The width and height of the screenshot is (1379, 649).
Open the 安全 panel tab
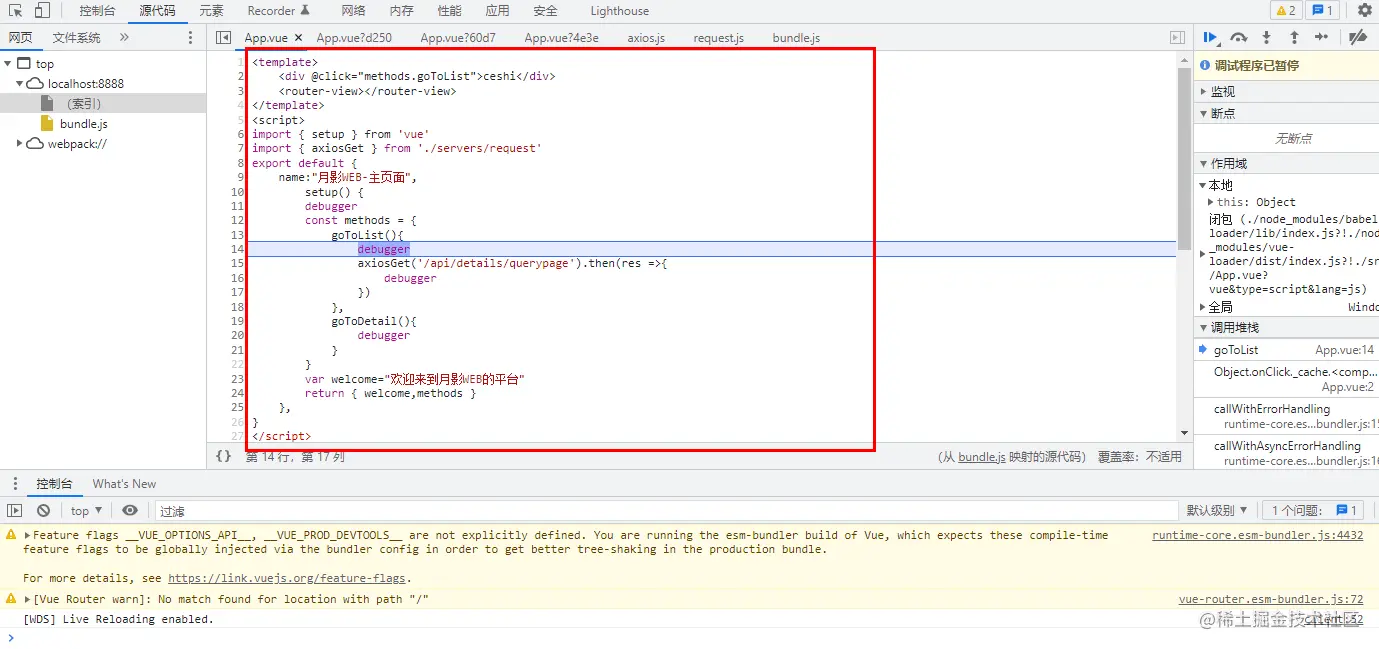pyautogui.click(x=545, y=11)
